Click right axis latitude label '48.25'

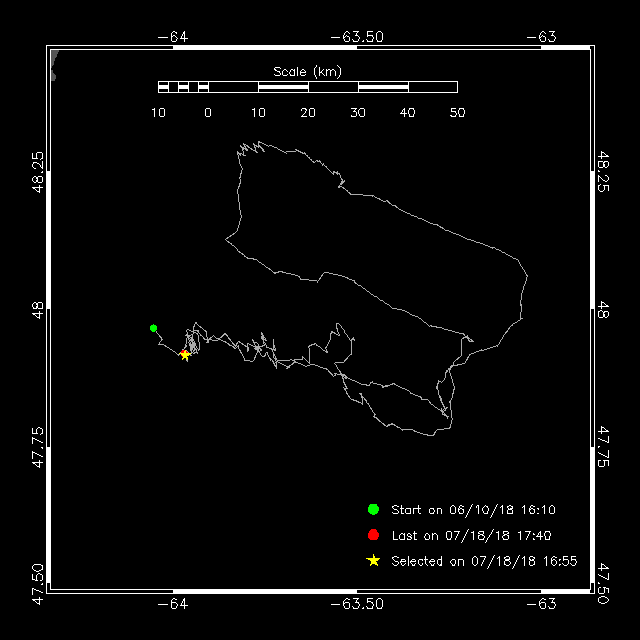(603, 171)
